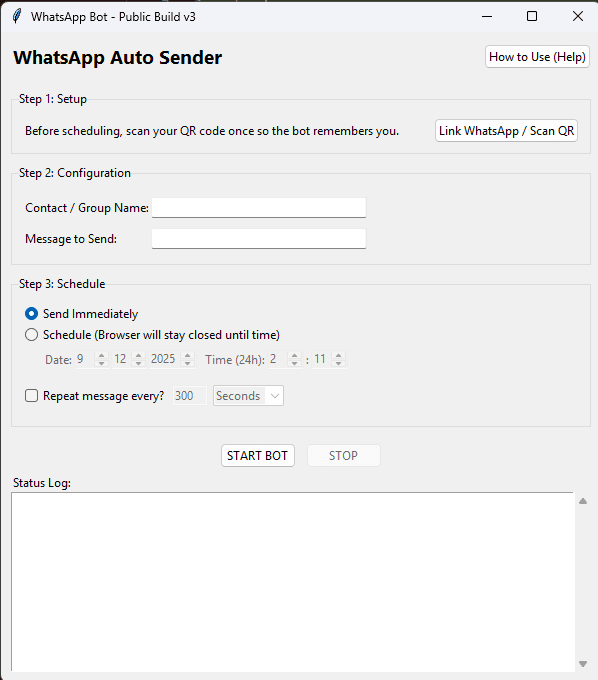Screen dimensions: 598x680
Task: Decrease the date month spinner value 12
Action: coord(138,363)
